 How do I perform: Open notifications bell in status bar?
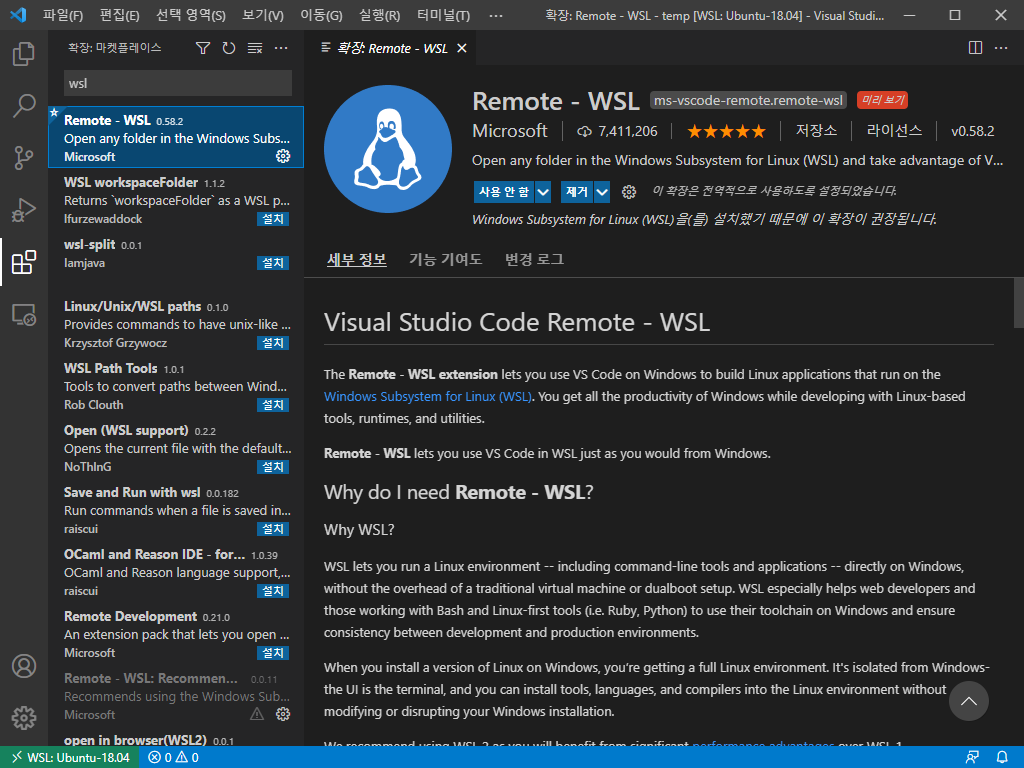(x=1002, y=757)
